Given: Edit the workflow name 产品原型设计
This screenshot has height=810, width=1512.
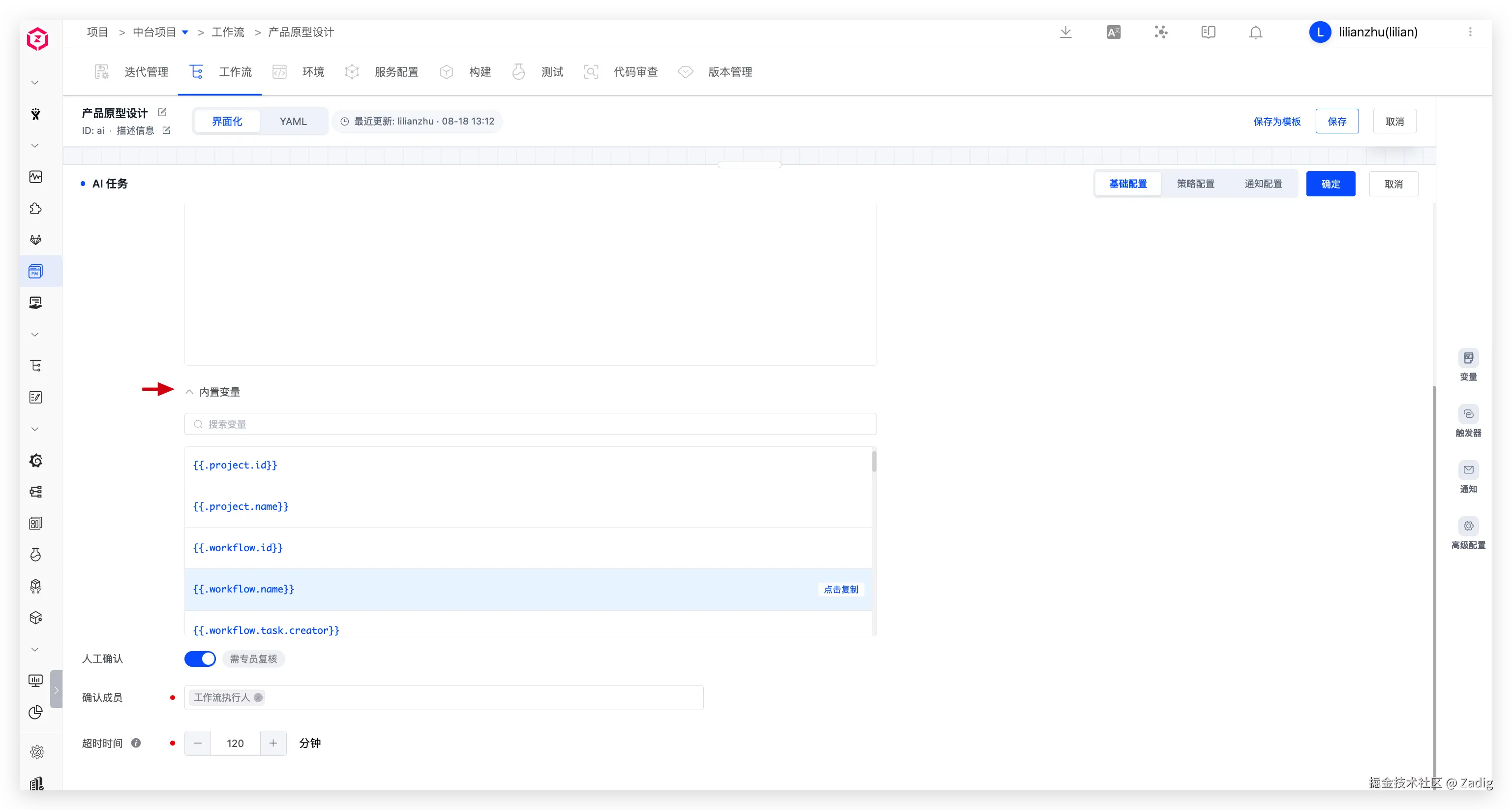Looking at the screenshot, I should coord(163,112).
